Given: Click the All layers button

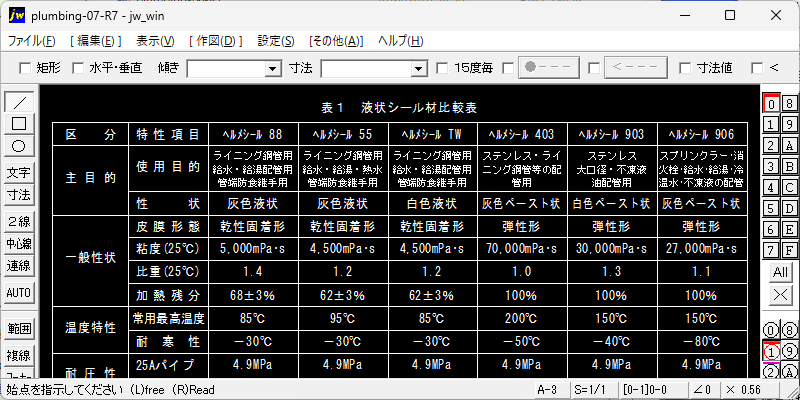Looking at the screenshot, I should 780,272.
